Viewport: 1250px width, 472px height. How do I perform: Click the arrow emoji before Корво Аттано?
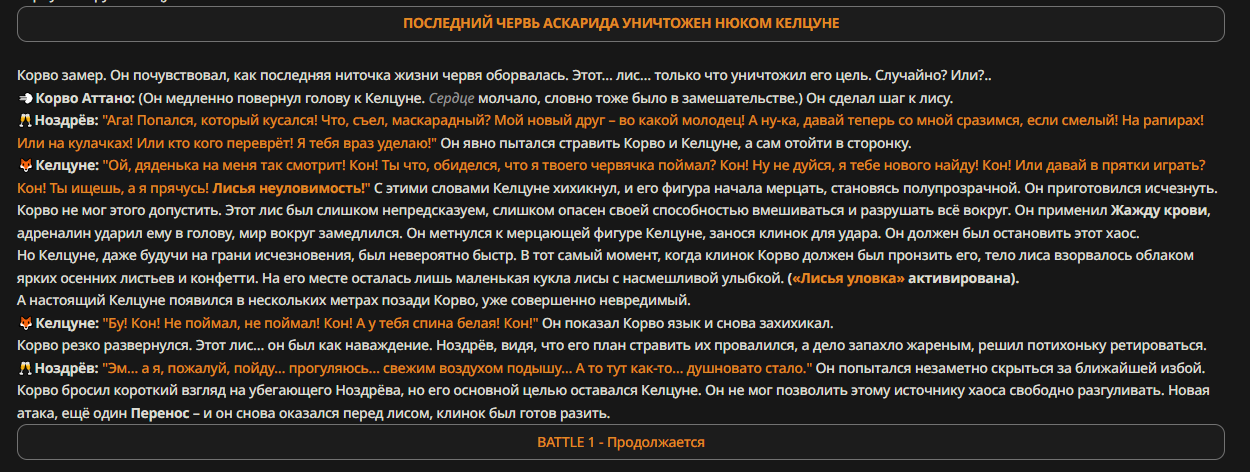click(25, 98)
